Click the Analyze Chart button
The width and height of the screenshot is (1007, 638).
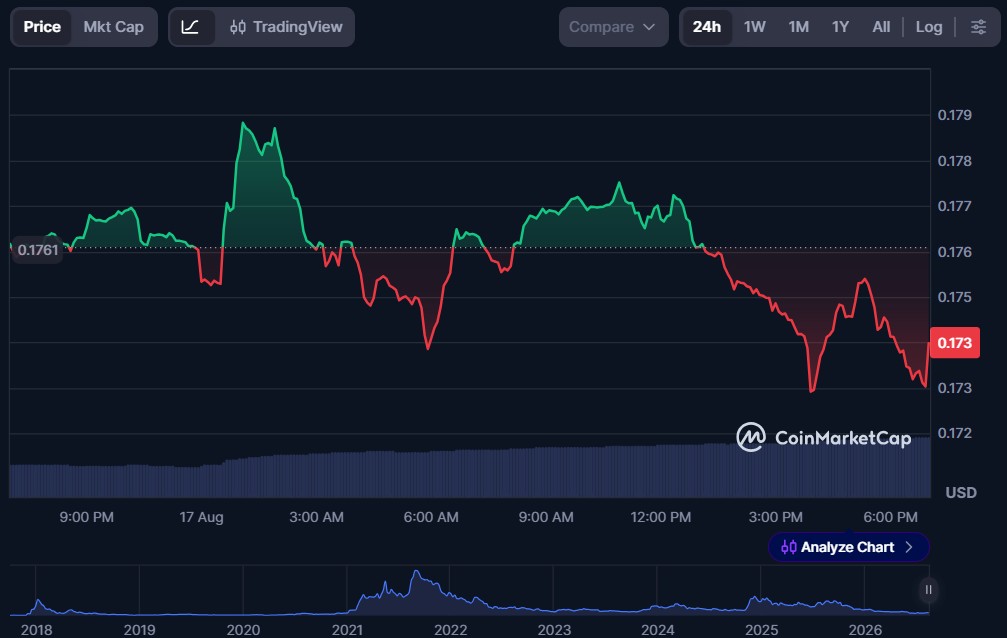(848, 547)
